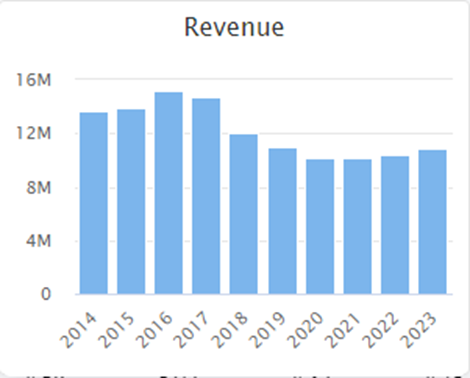This screenshot has width=470, height=378.
Task: Click the 0 axis label
Action: (x=46, y=294)
